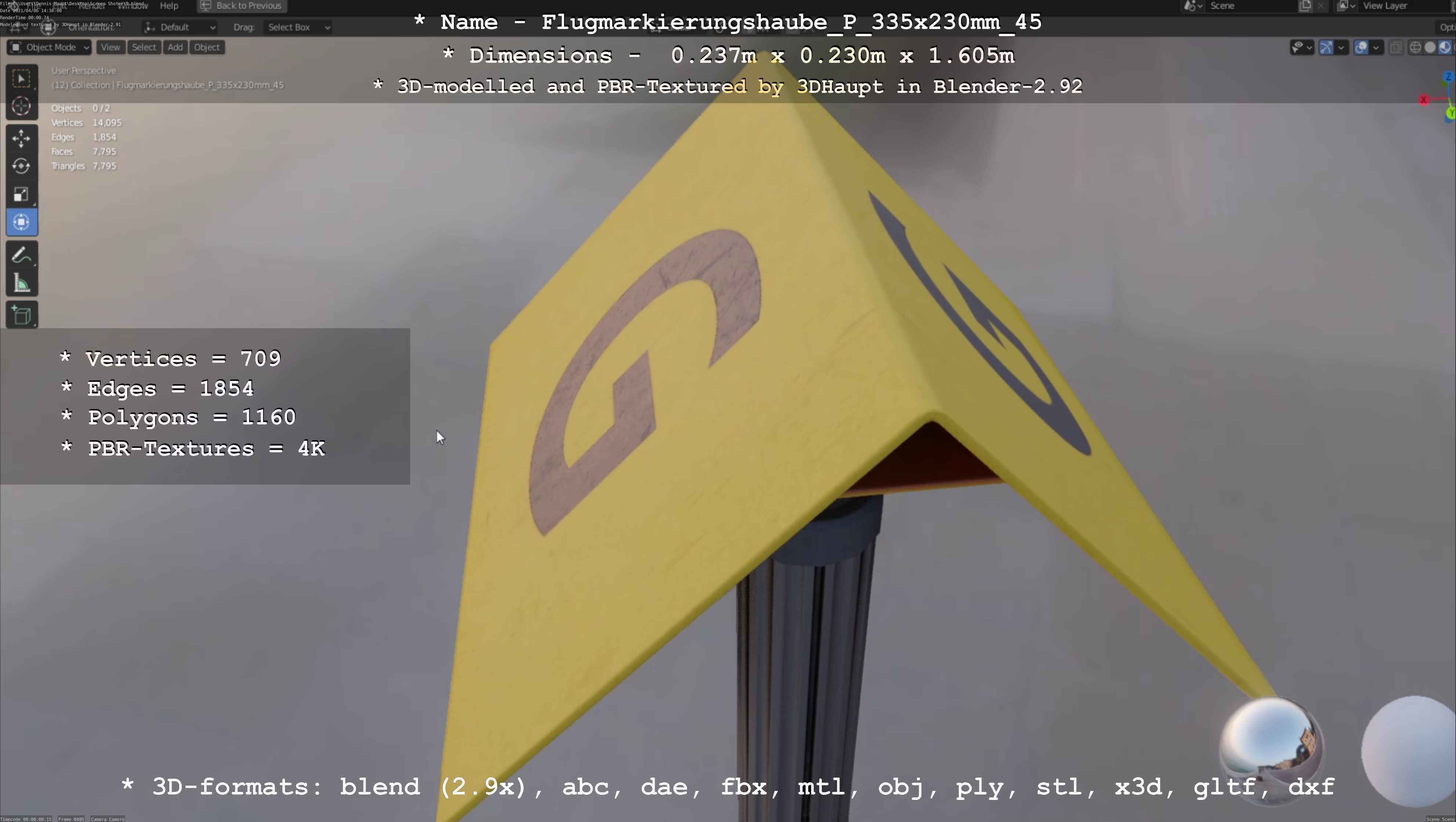
Task: Click the Z axis on navigation gizmo
Action: pyautogui.click(x=1449, y=77)
